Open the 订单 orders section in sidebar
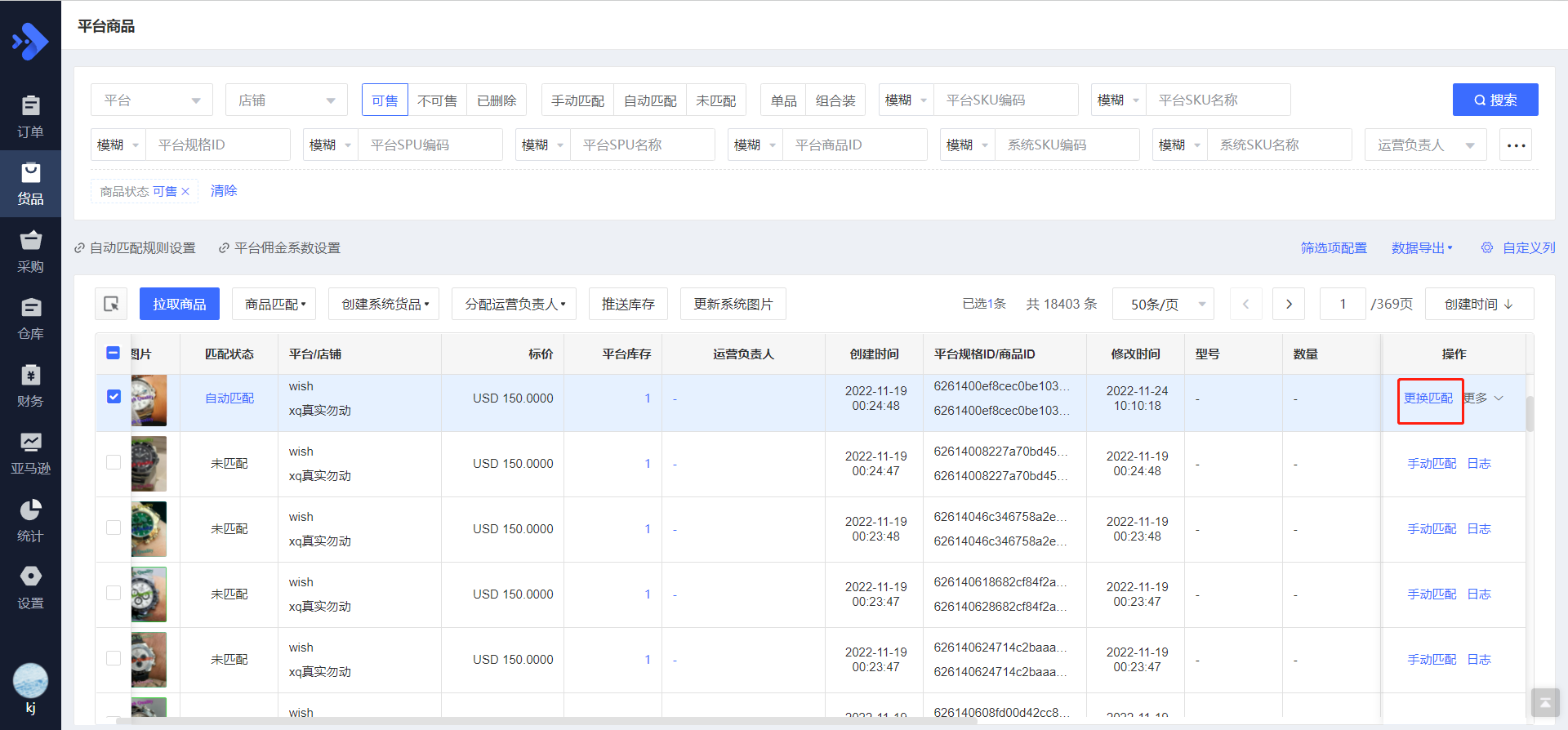The image size is (1568, 730). (30, 117)
